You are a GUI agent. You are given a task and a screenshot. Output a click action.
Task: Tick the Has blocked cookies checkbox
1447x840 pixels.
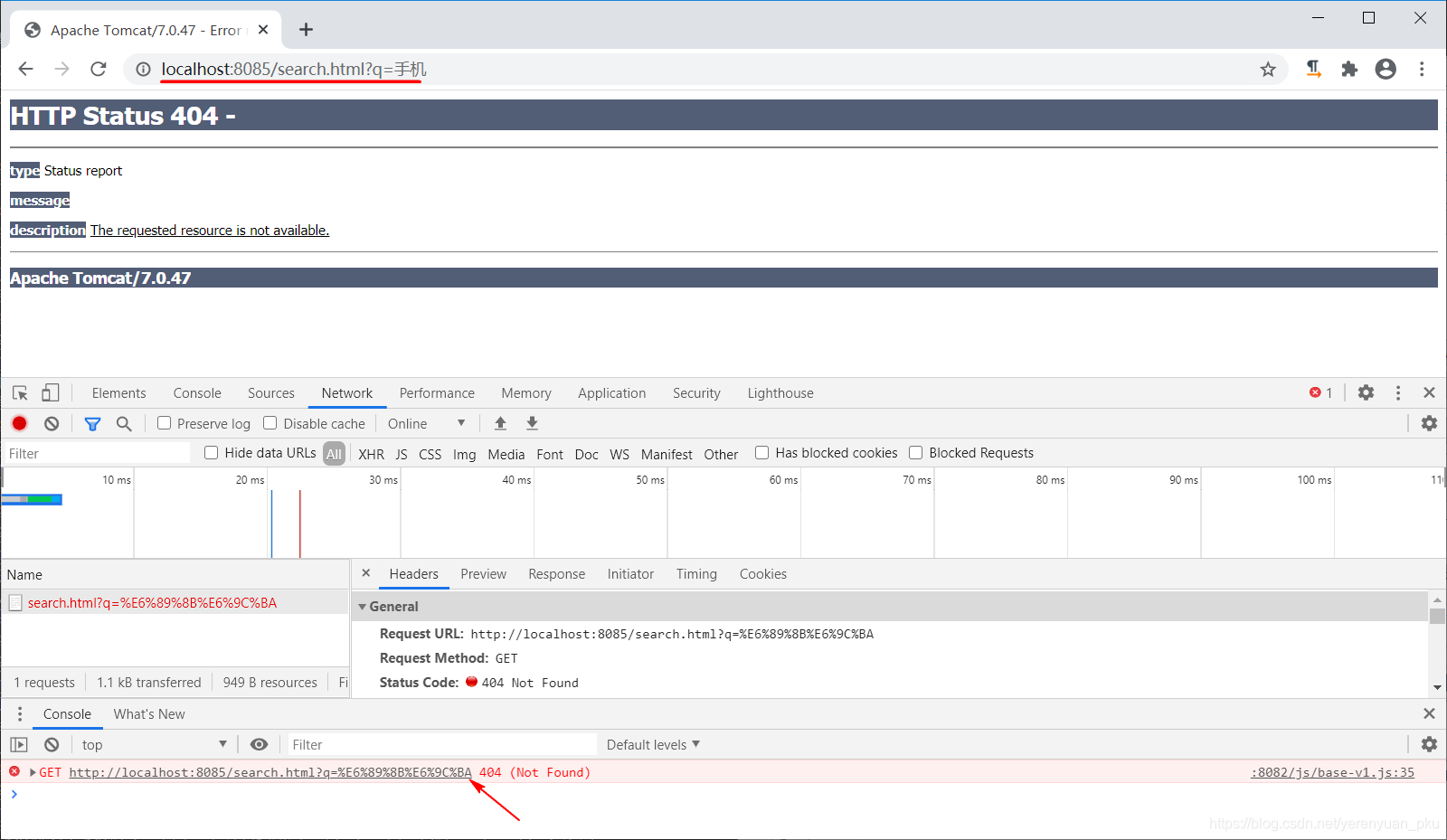click(x=761, y=453)
